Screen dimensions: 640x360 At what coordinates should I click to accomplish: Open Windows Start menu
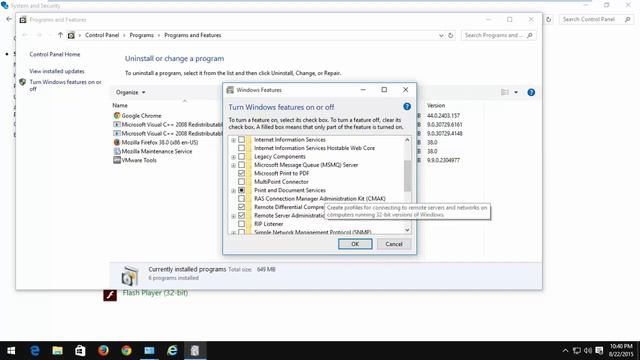click(11, 351)
